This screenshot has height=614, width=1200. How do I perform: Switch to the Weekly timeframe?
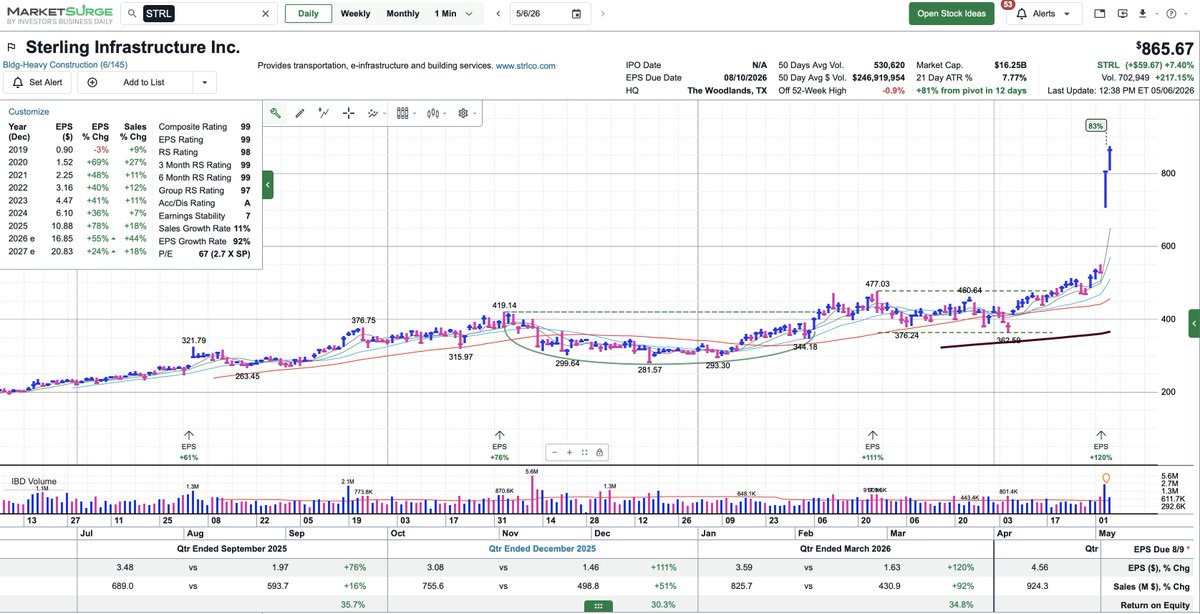point(355,14)
